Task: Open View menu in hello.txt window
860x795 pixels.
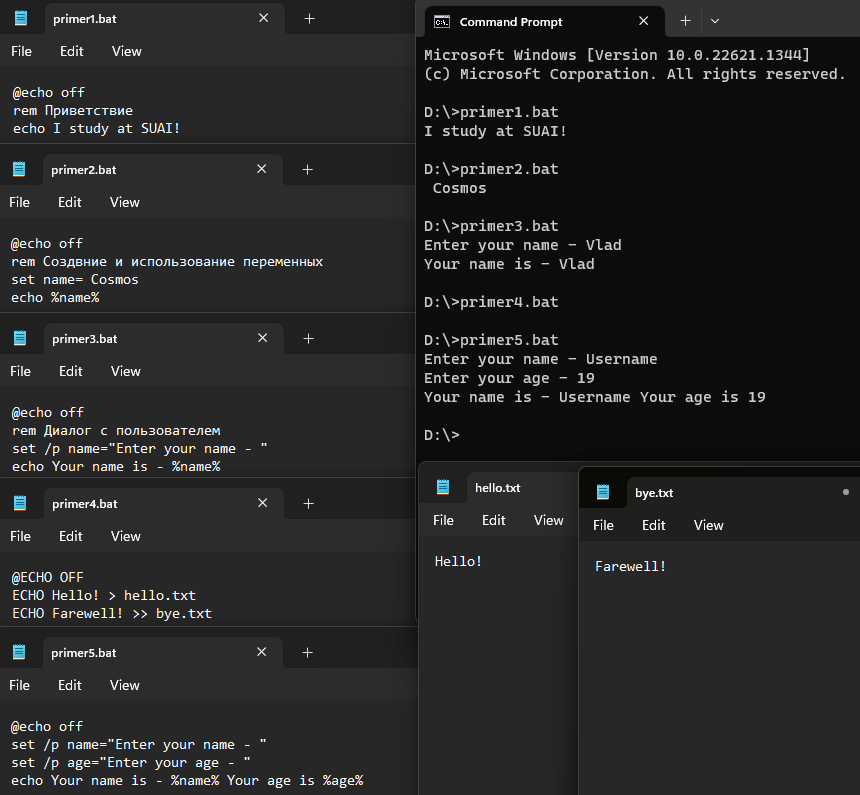Action: 548,520
